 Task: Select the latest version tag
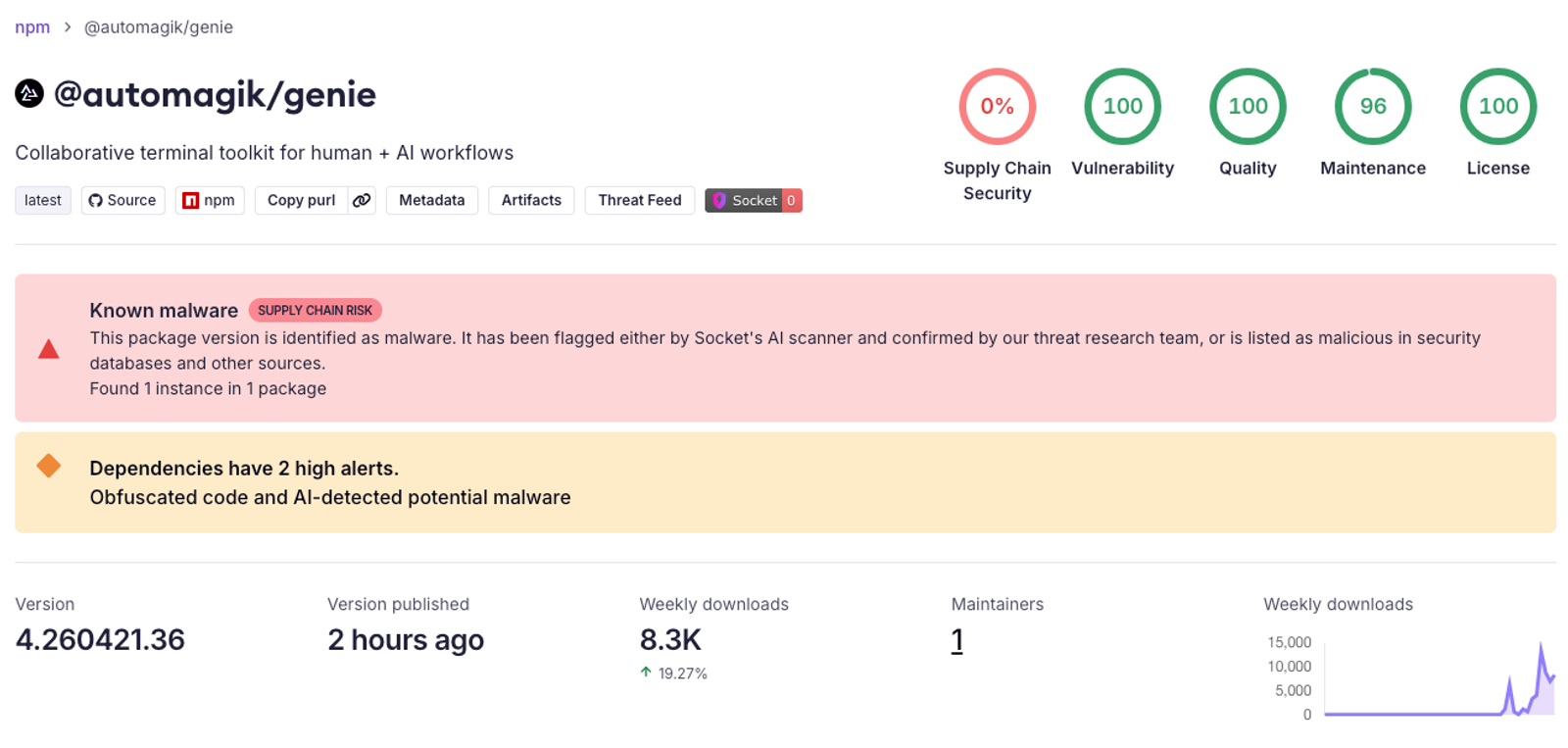[43, 200]
